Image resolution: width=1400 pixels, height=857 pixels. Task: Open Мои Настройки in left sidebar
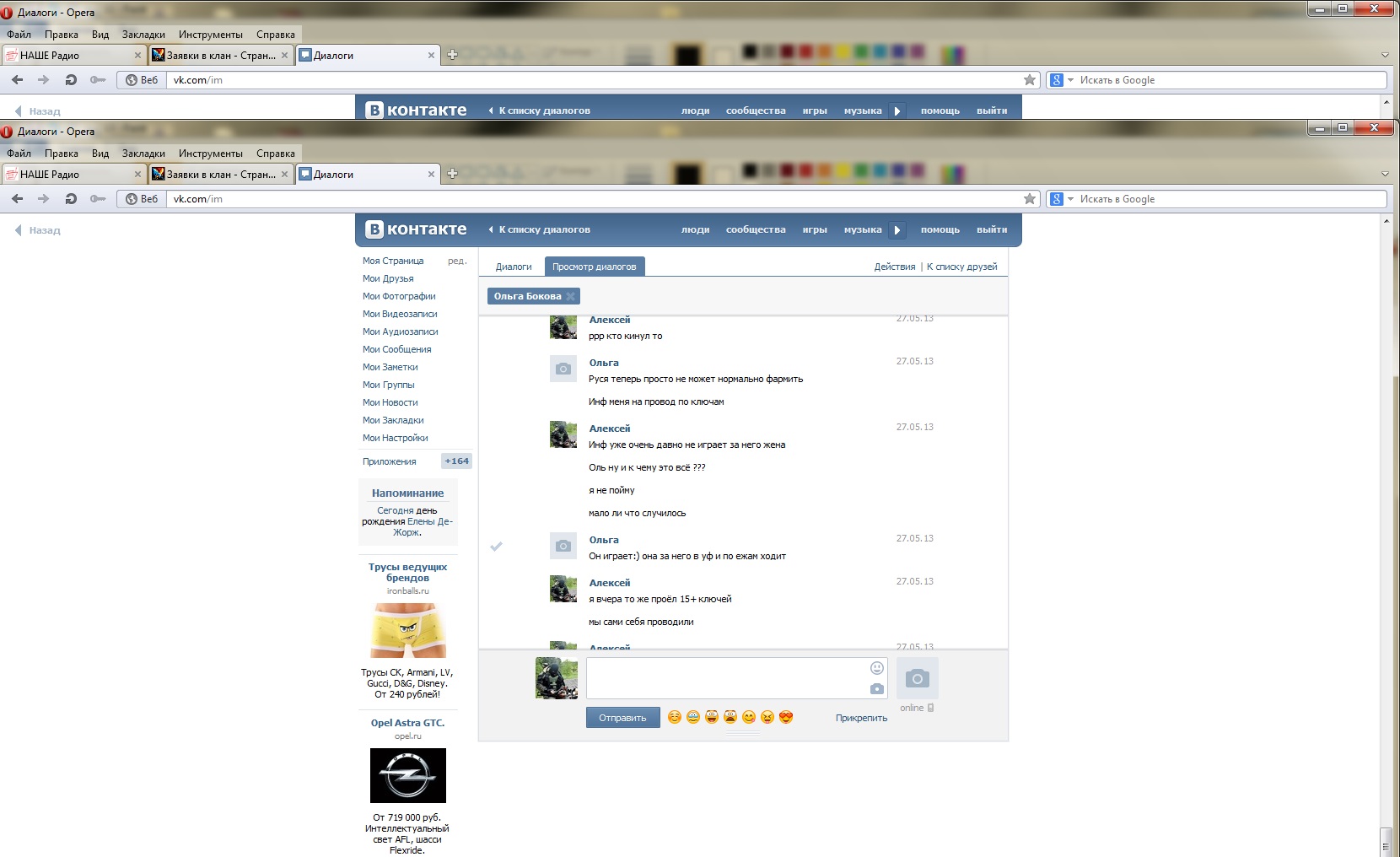396,438
